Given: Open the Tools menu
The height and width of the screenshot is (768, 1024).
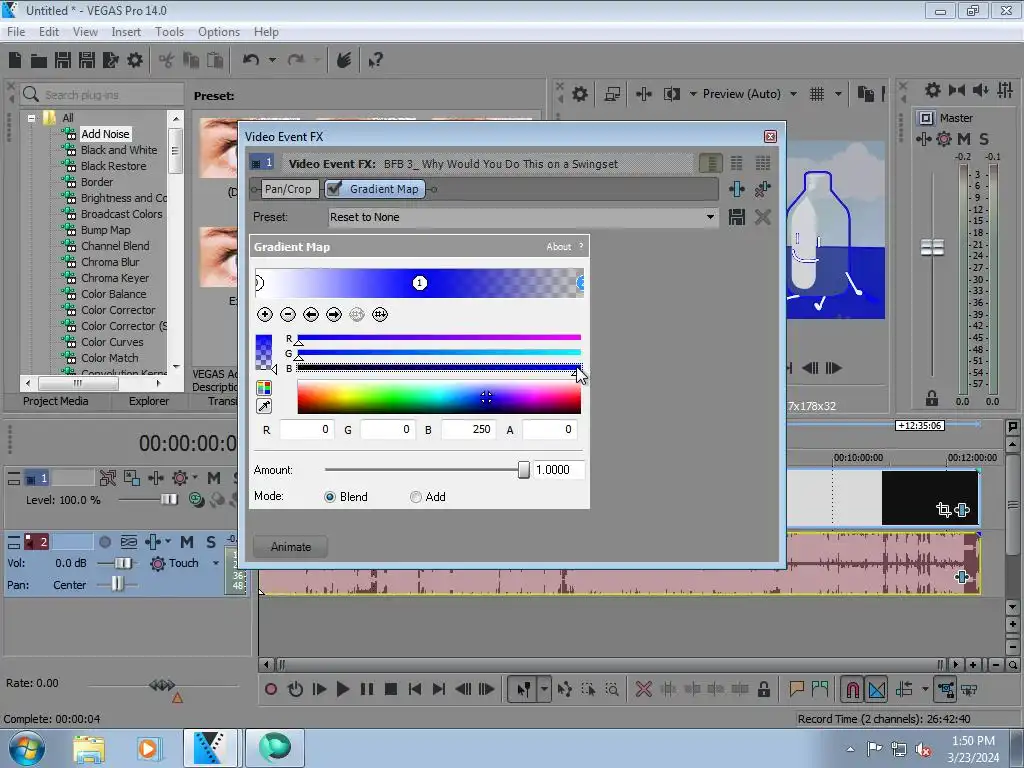Looking at the screenshot, I should (169, 32).
